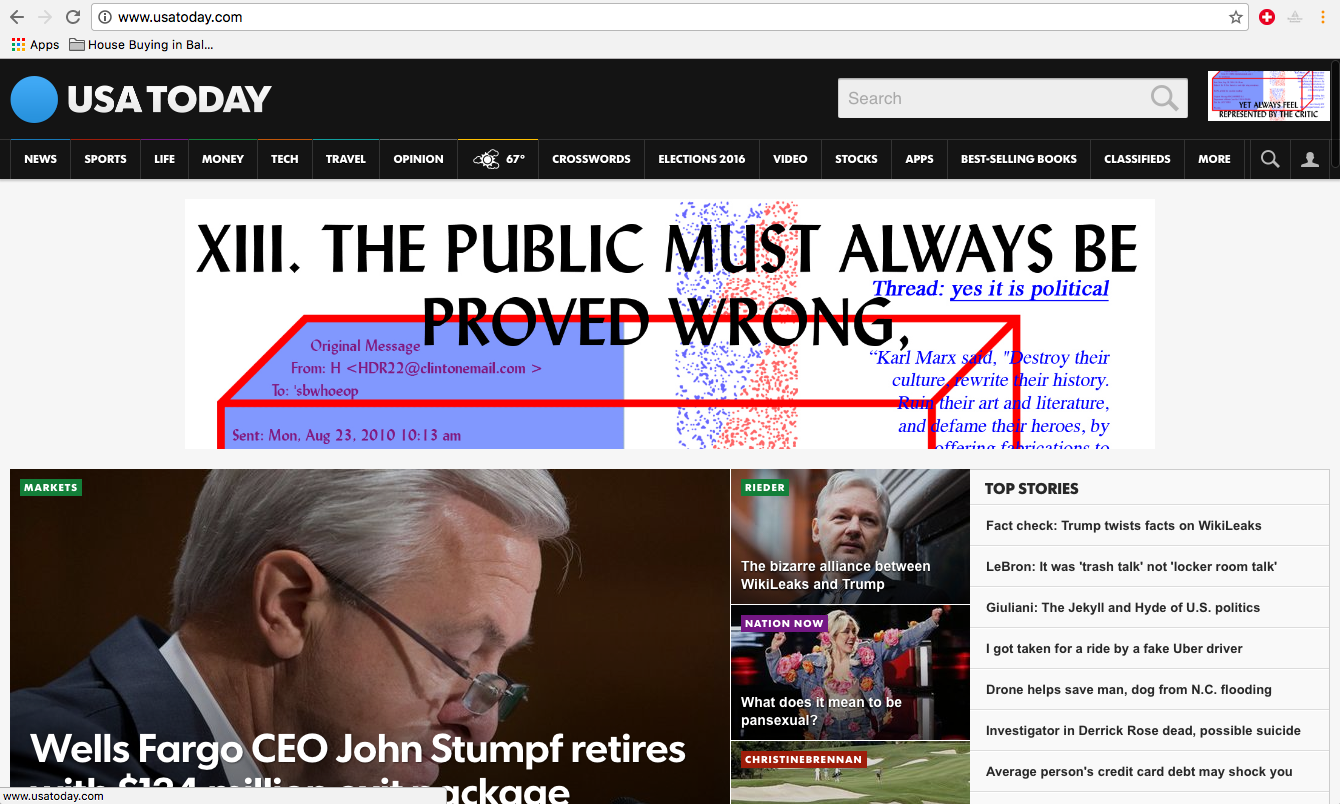Click the USA TODAY blue circle logo

pos(34,99)
